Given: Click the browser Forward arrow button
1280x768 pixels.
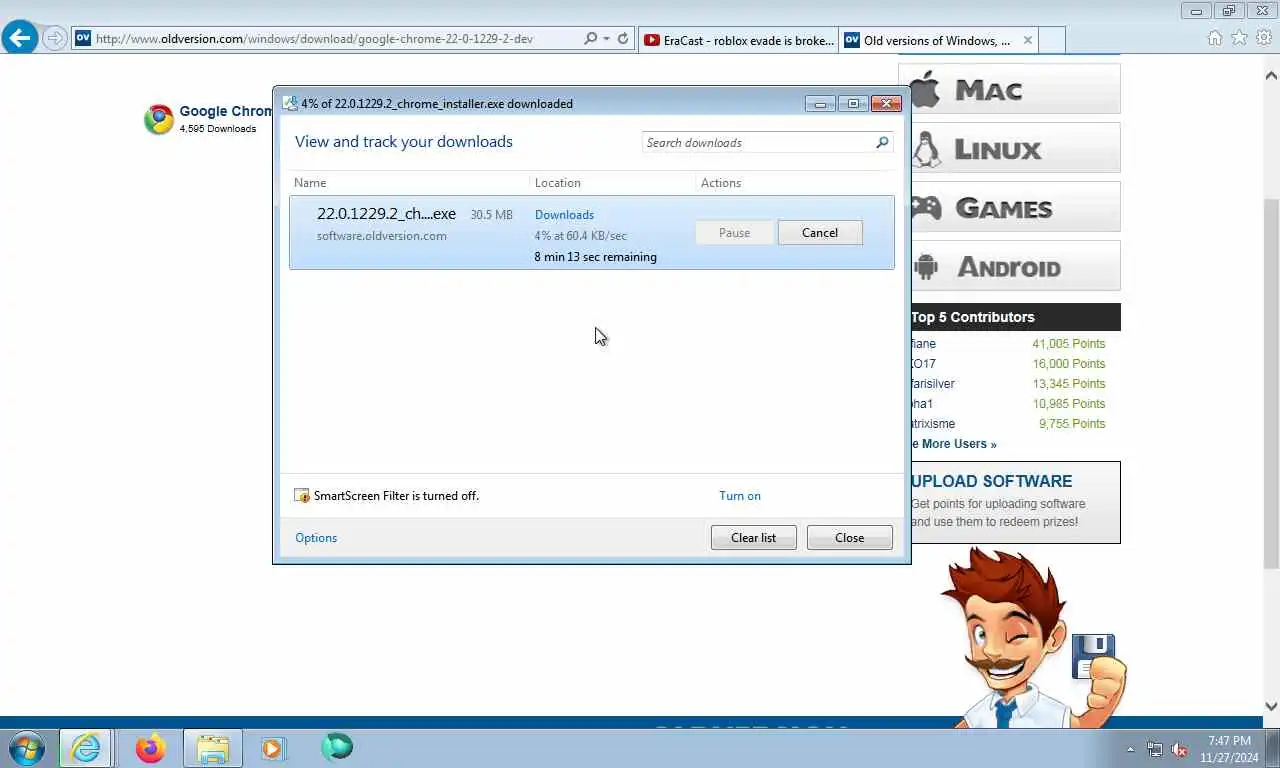Looking at the screenshot, I should pos(55,39).
